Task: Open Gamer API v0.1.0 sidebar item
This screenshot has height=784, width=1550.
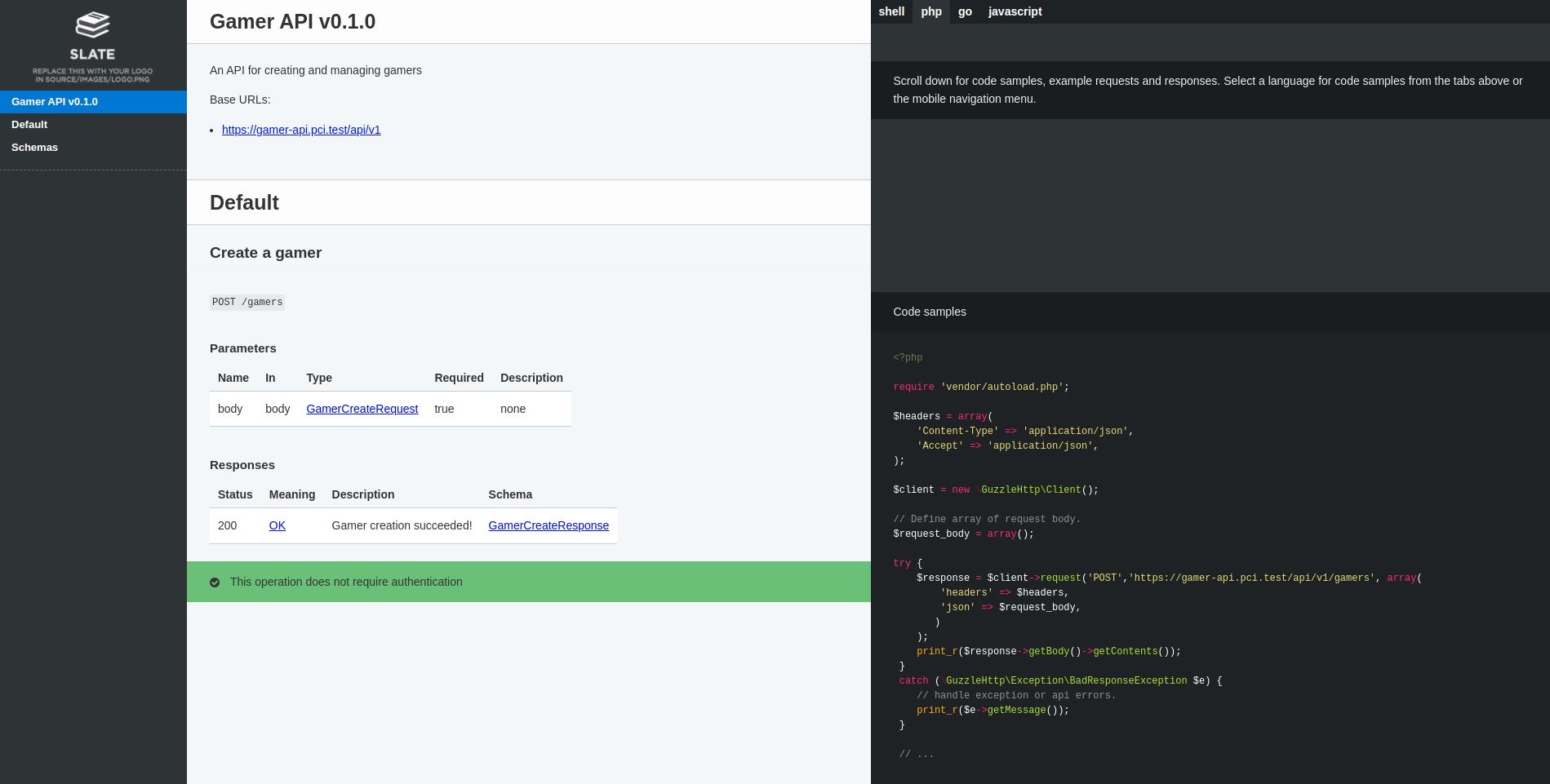Action: [93, 102]
